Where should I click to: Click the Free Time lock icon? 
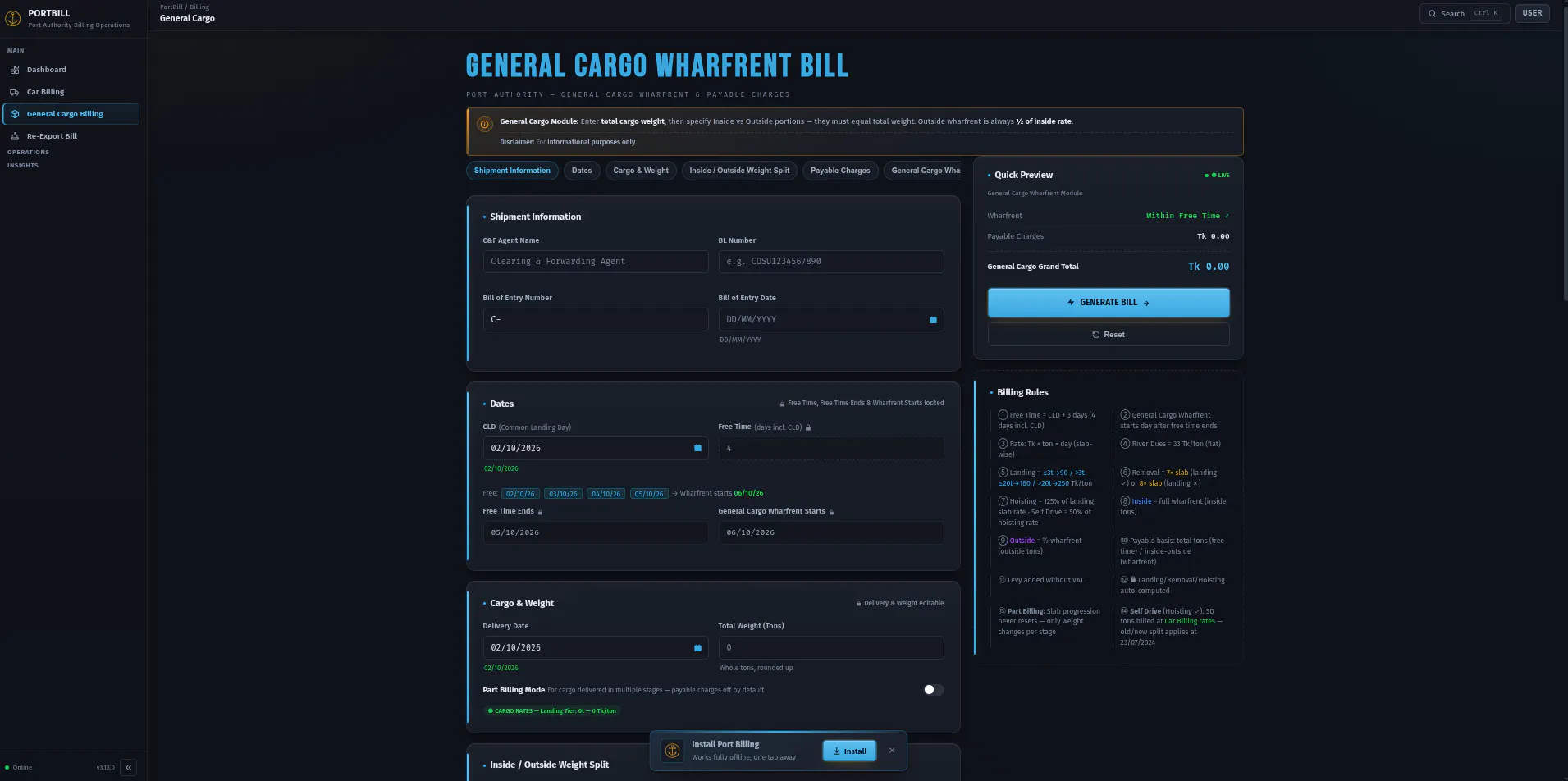coord(808,427)
